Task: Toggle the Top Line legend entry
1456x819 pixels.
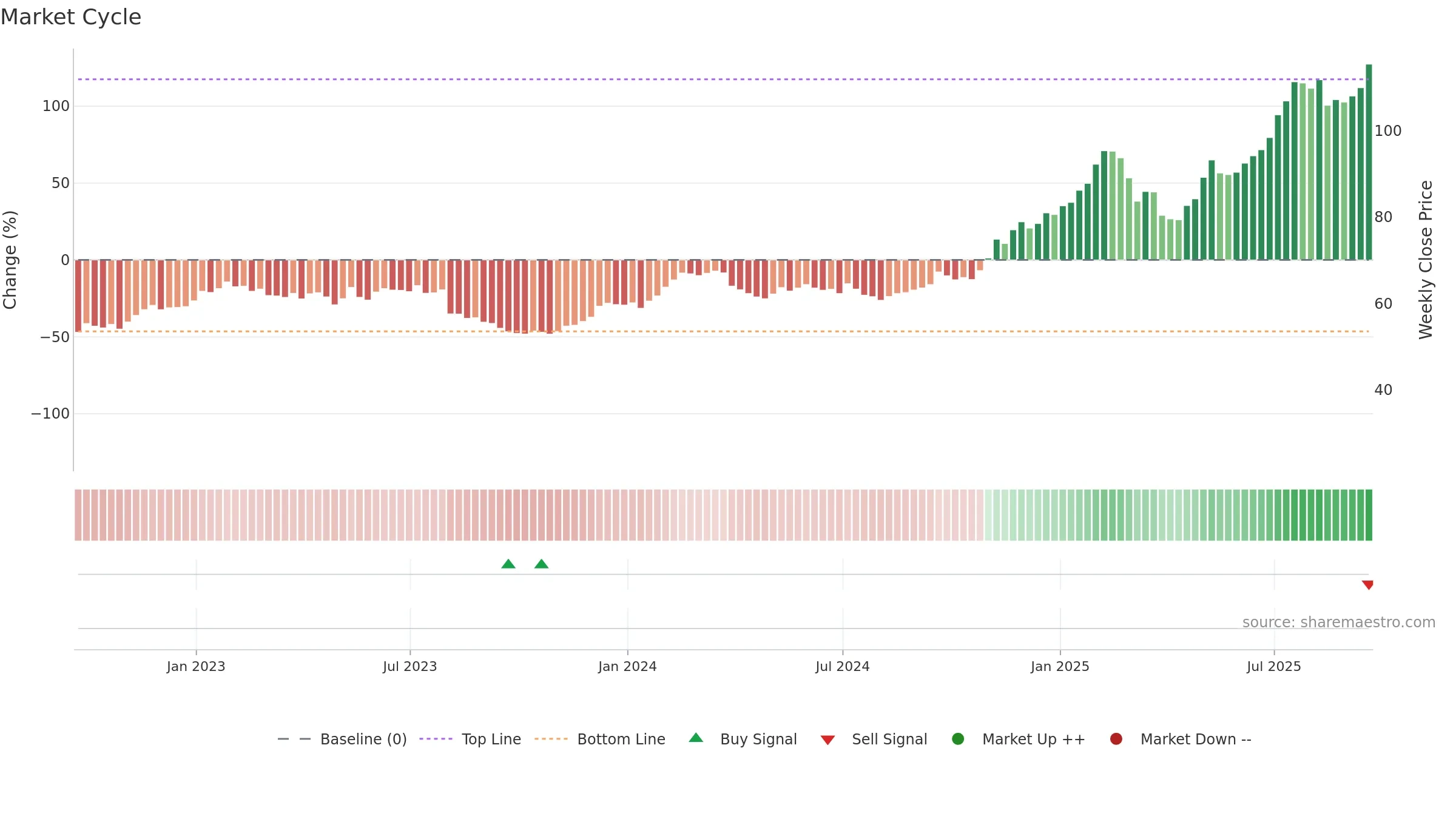Action: point(470,739)
